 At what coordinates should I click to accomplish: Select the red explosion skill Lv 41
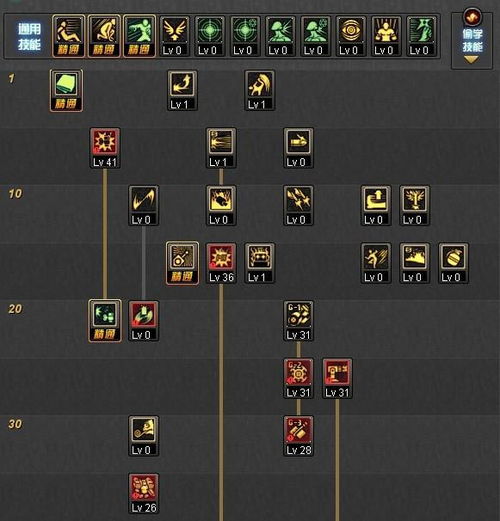(105, 148)
